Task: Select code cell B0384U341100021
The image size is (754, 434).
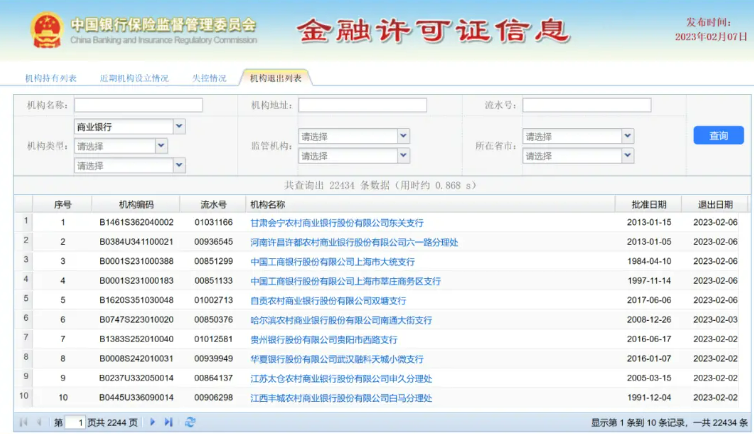Action: click(x=137, y=242)
